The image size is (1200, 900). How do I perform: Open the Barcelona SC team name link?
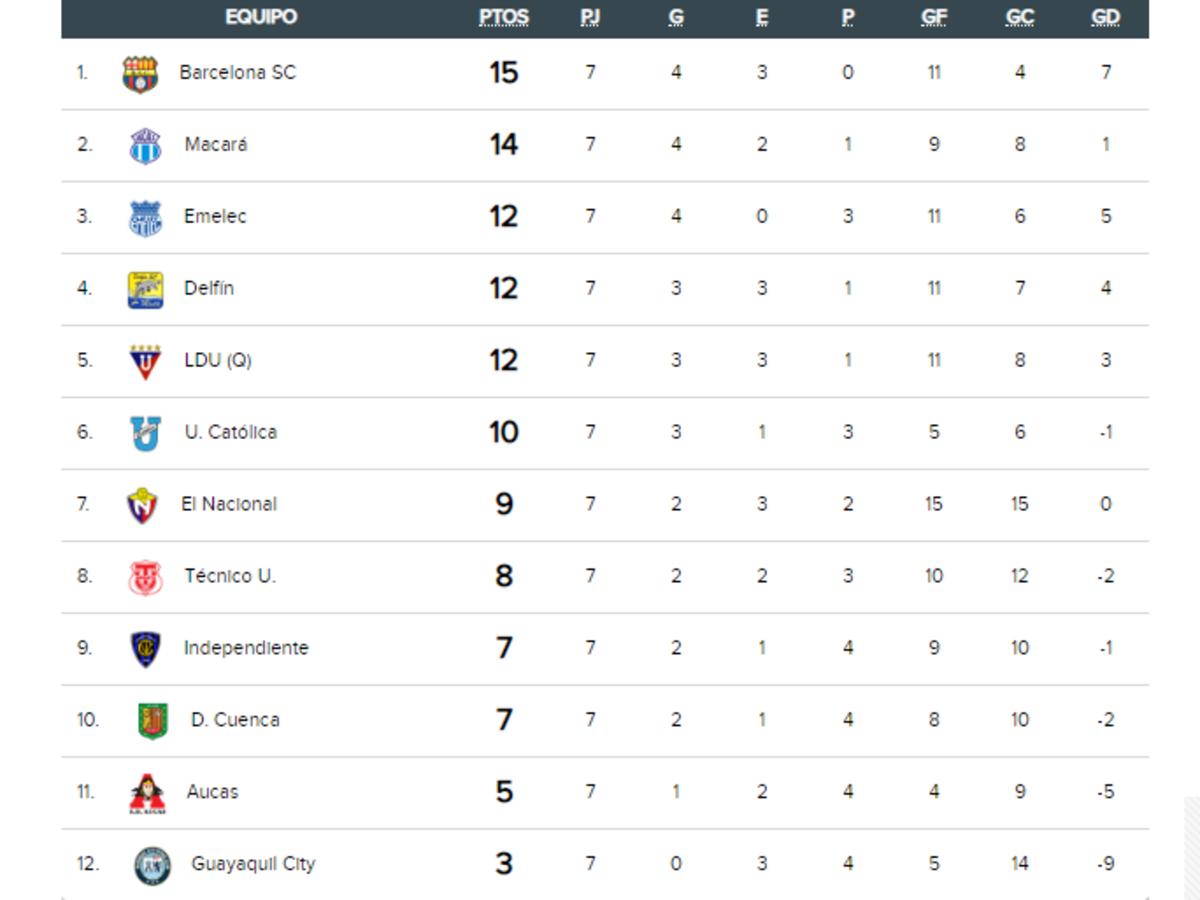238,72
